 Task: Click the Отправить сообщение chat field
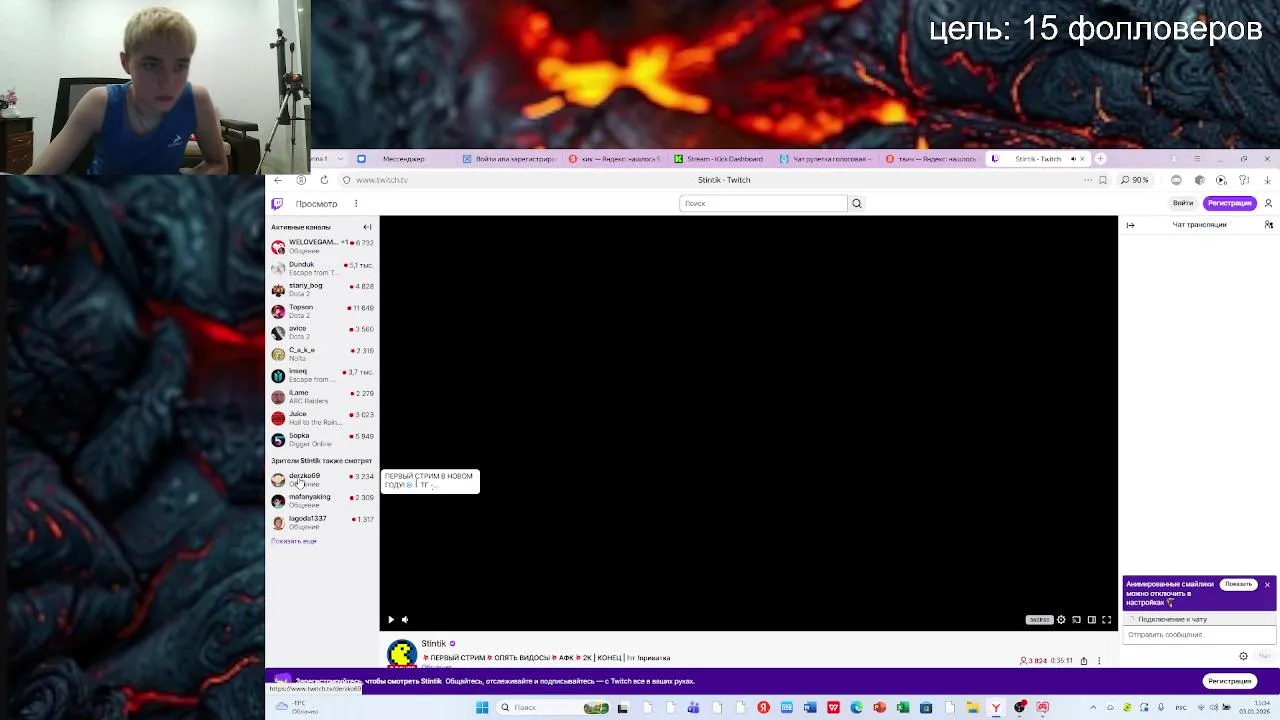click(x=1199, y=635)
